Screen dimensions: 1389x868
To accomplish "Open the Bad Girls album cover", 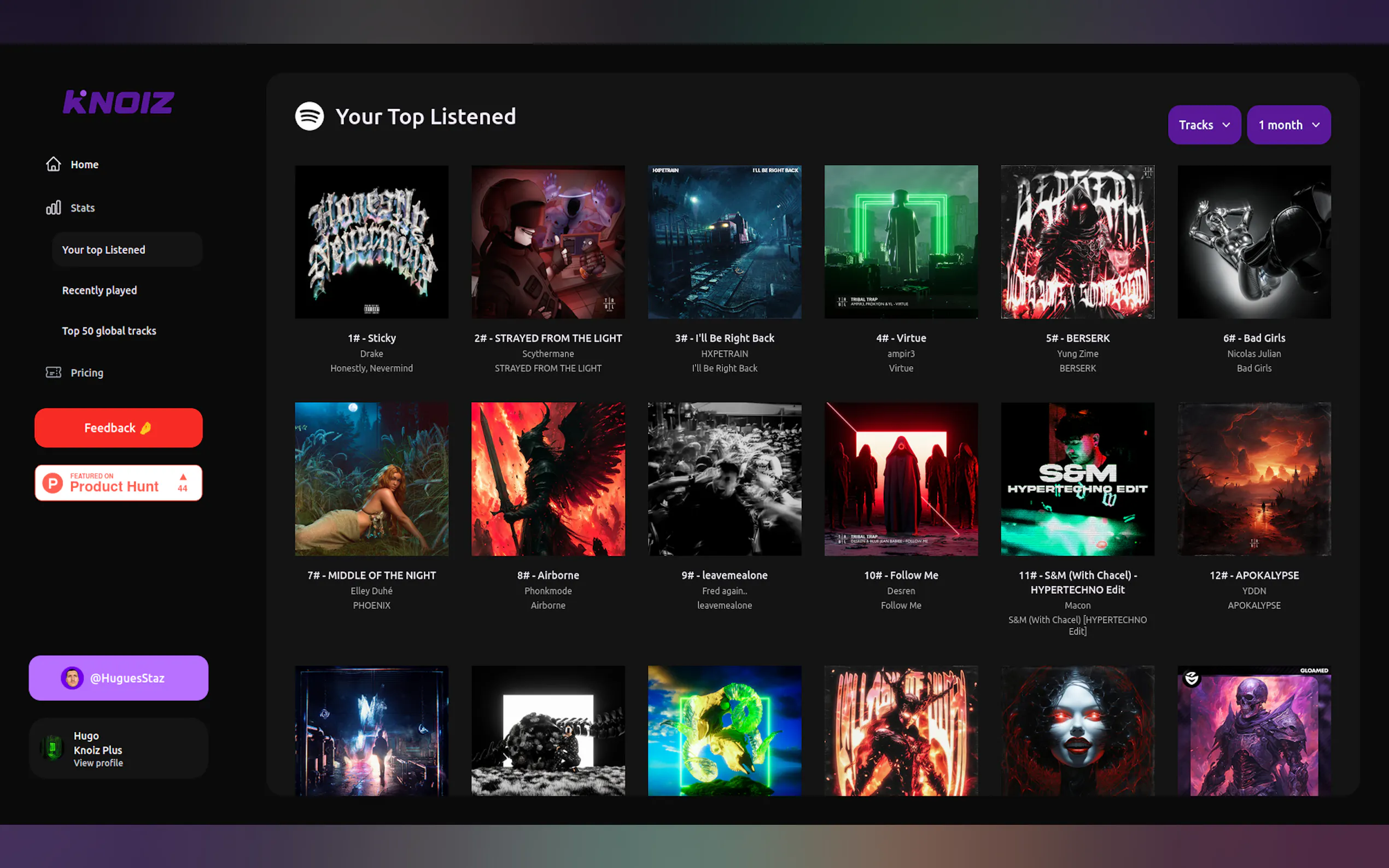I will click(x=1254, y=242).
